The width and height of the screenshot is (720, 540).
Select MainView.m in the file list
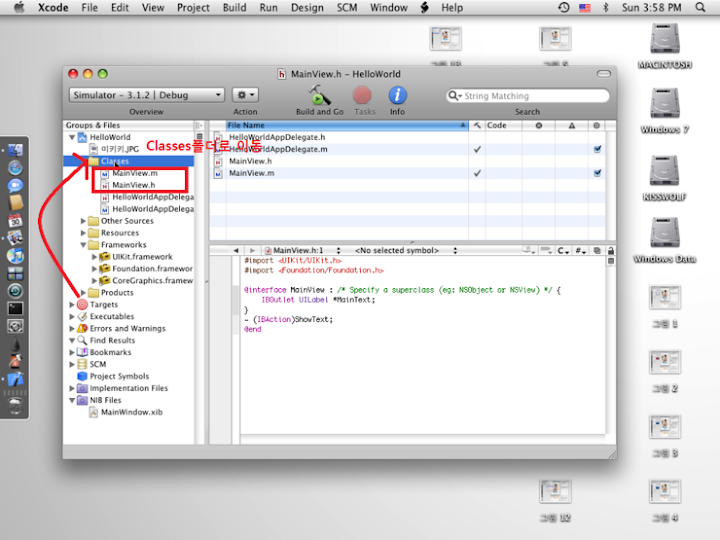pos(252,173)
